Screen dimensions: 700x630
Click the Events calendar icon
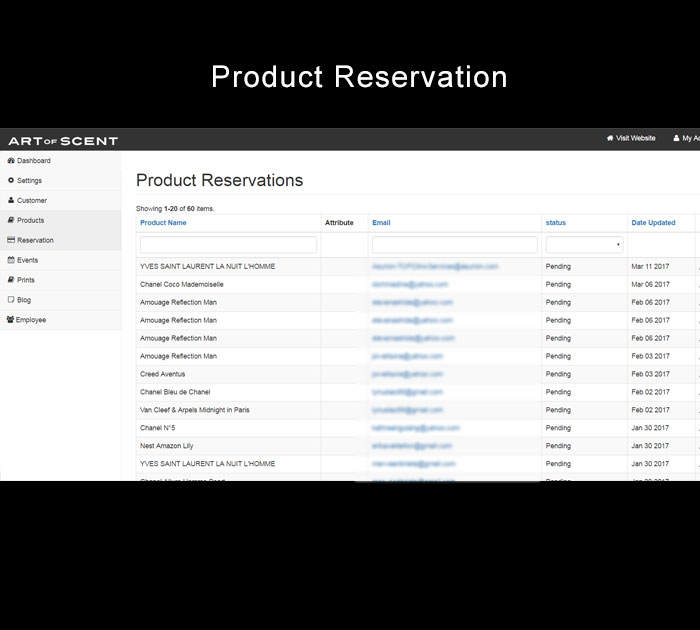tap(11, 260)
